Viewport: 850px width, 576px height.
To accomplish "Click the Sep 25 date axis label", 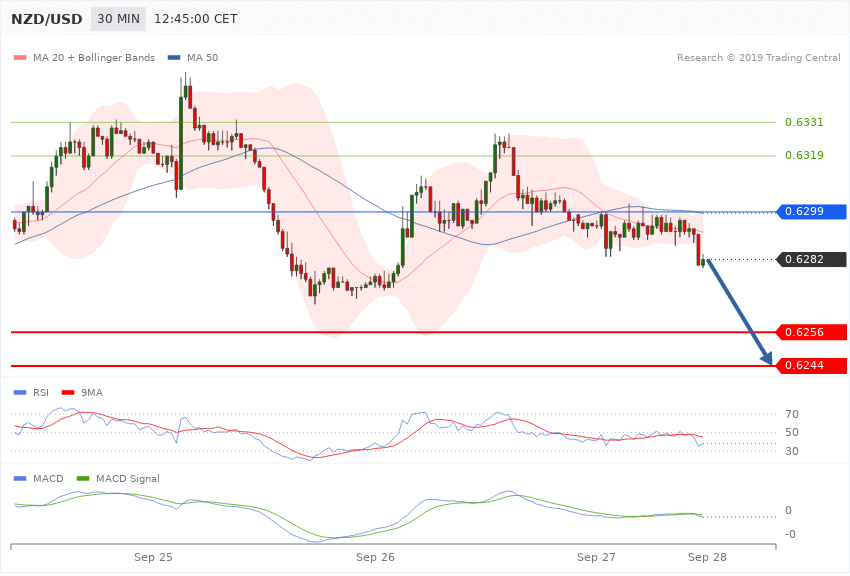I will click(x=153, y=558).
